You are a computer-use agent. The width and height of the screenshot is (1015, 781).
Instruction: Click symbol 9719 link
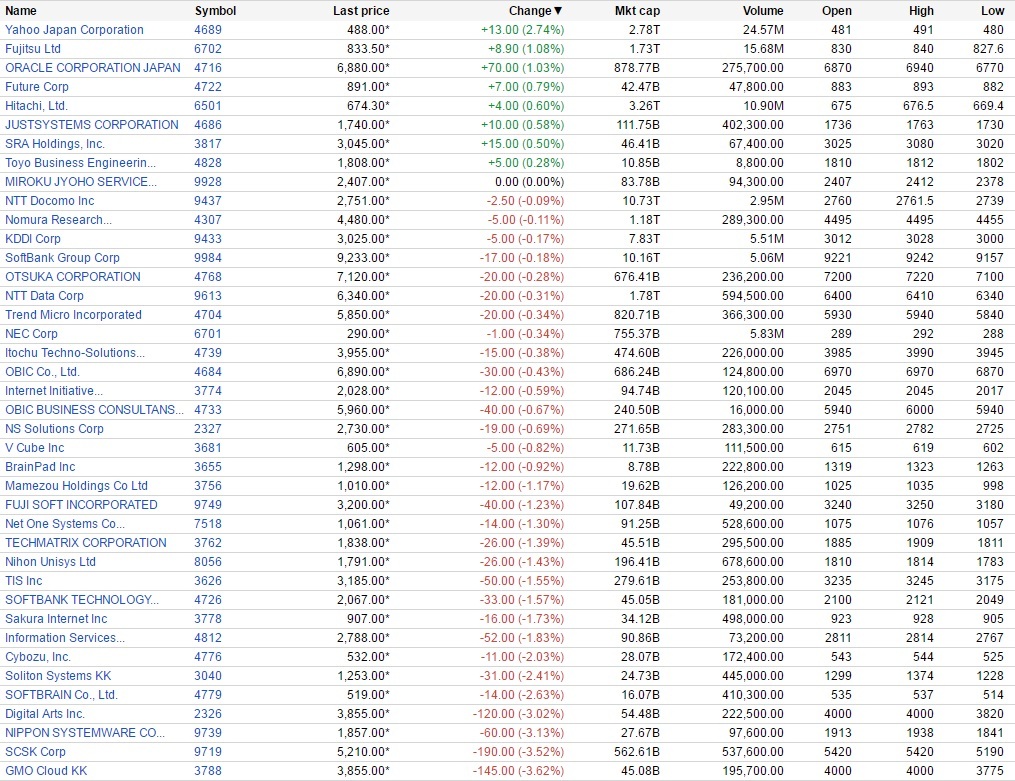click(x=208, y=751)
